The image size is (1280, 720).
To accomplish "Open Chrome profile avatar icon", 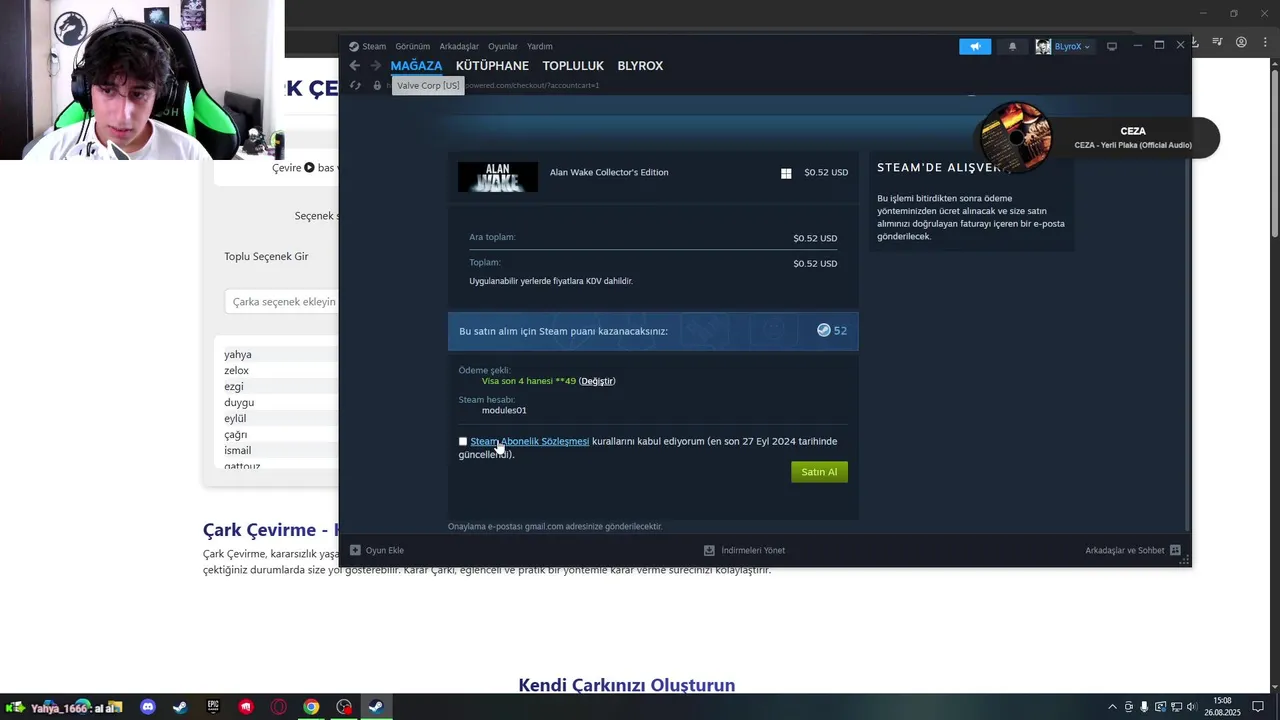I will [x=1241, y=43].
